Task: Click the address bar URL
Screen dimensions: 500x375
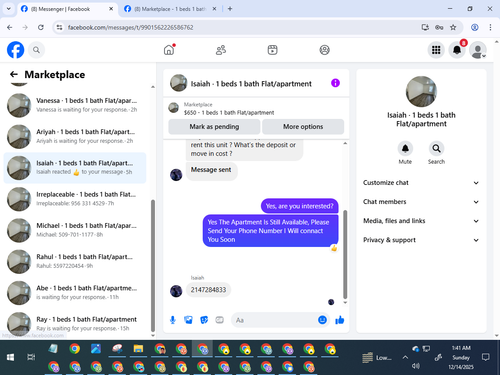Action: [x=130, y=27]
